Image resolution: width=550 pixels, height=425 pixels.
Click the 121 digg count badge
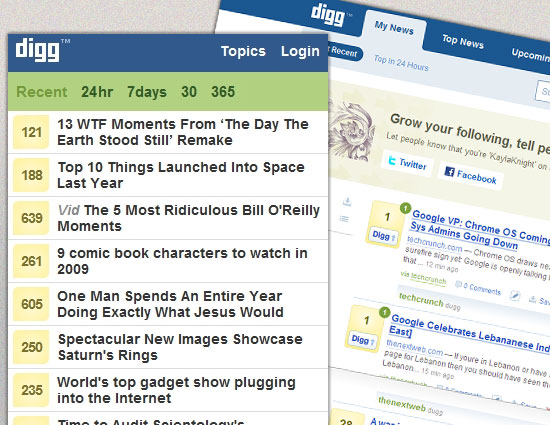31,132
